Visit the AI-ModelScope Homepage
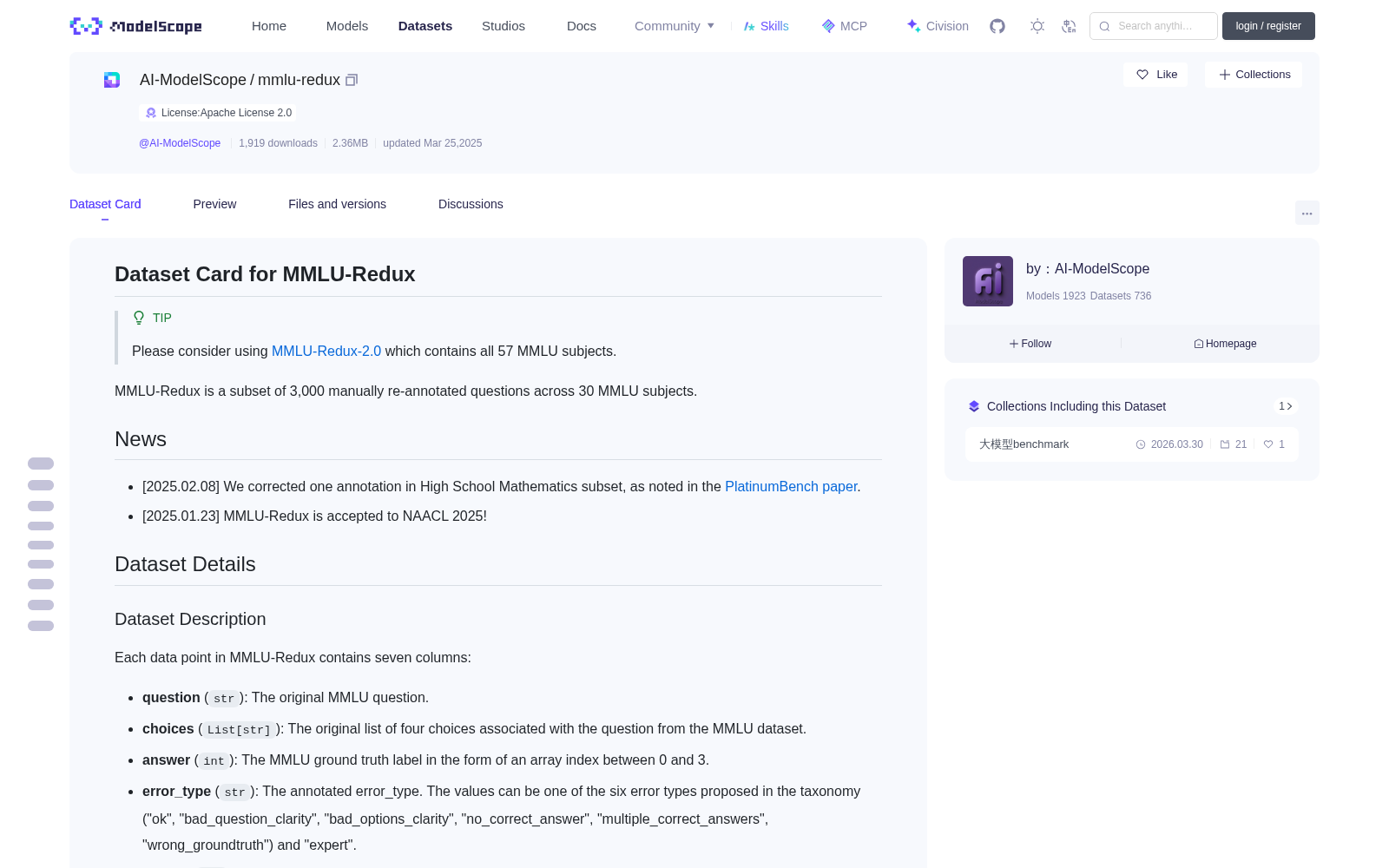The width and height of the screenshot is (1389, 868). [1225, 344]
